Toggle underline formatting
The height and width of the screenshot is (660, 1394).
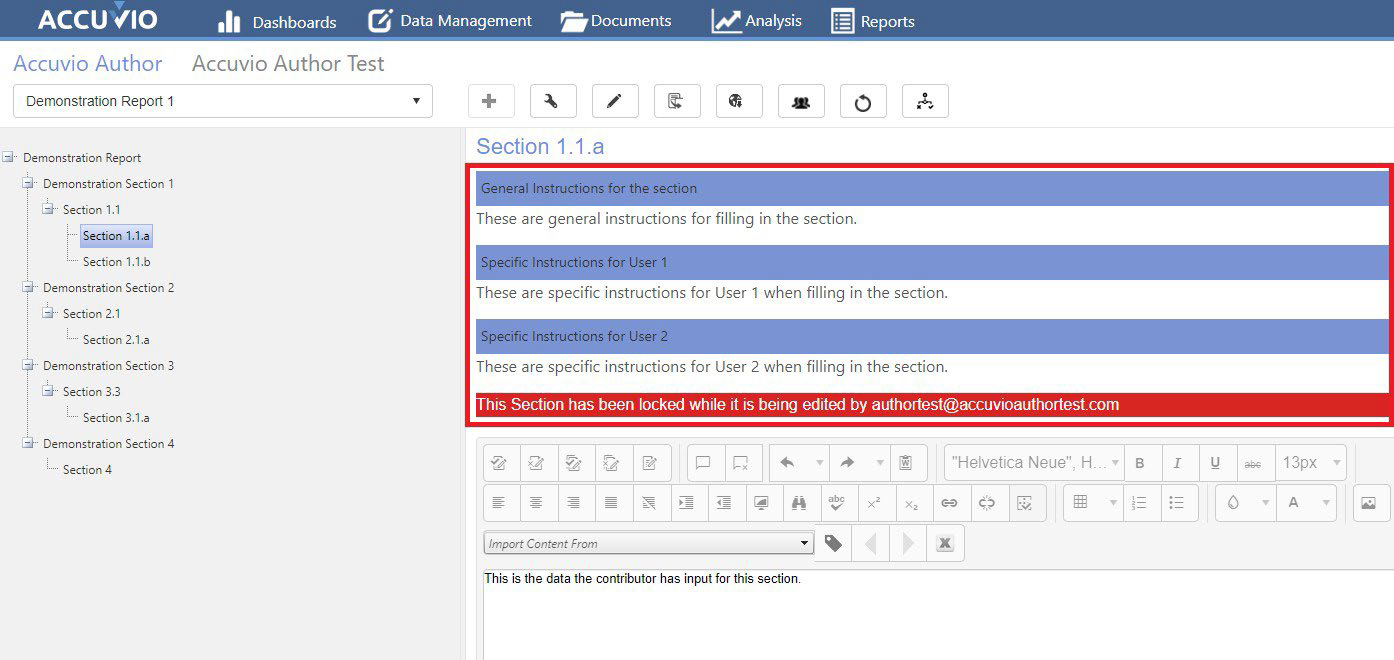click(x=1216, y=463)
